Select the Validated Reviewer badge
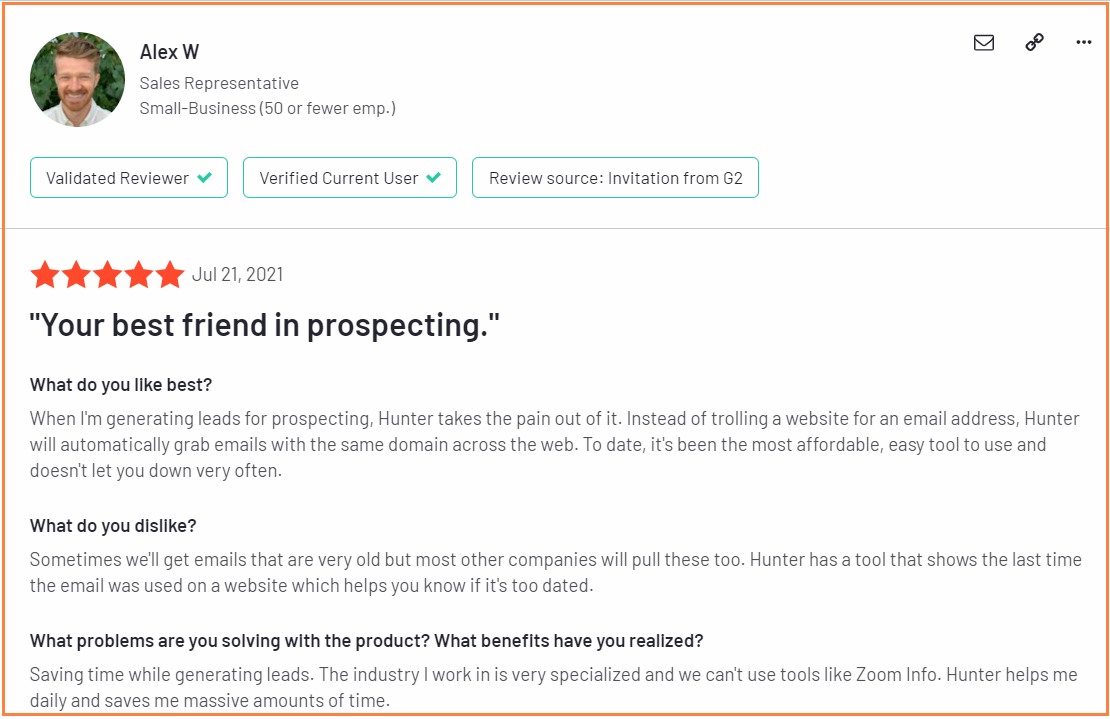This screenshot has width=1110, height=719. (129, 178)
